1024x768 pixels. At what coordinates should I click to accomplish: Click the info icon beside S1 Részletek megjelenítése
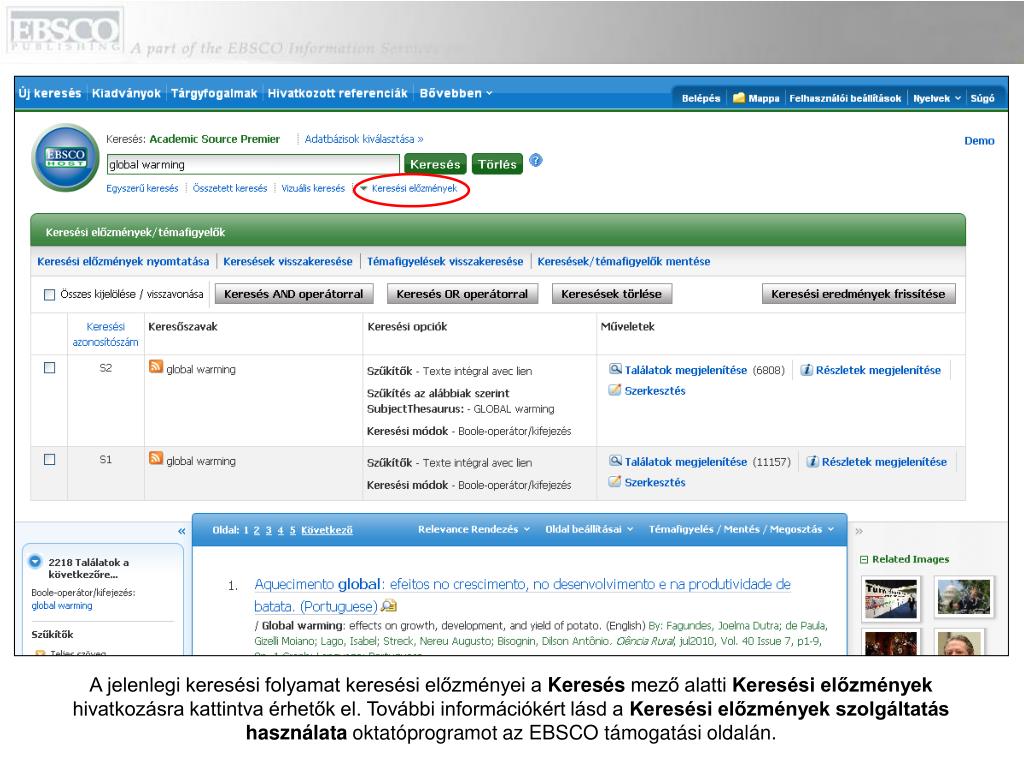(x=812, y=461)
